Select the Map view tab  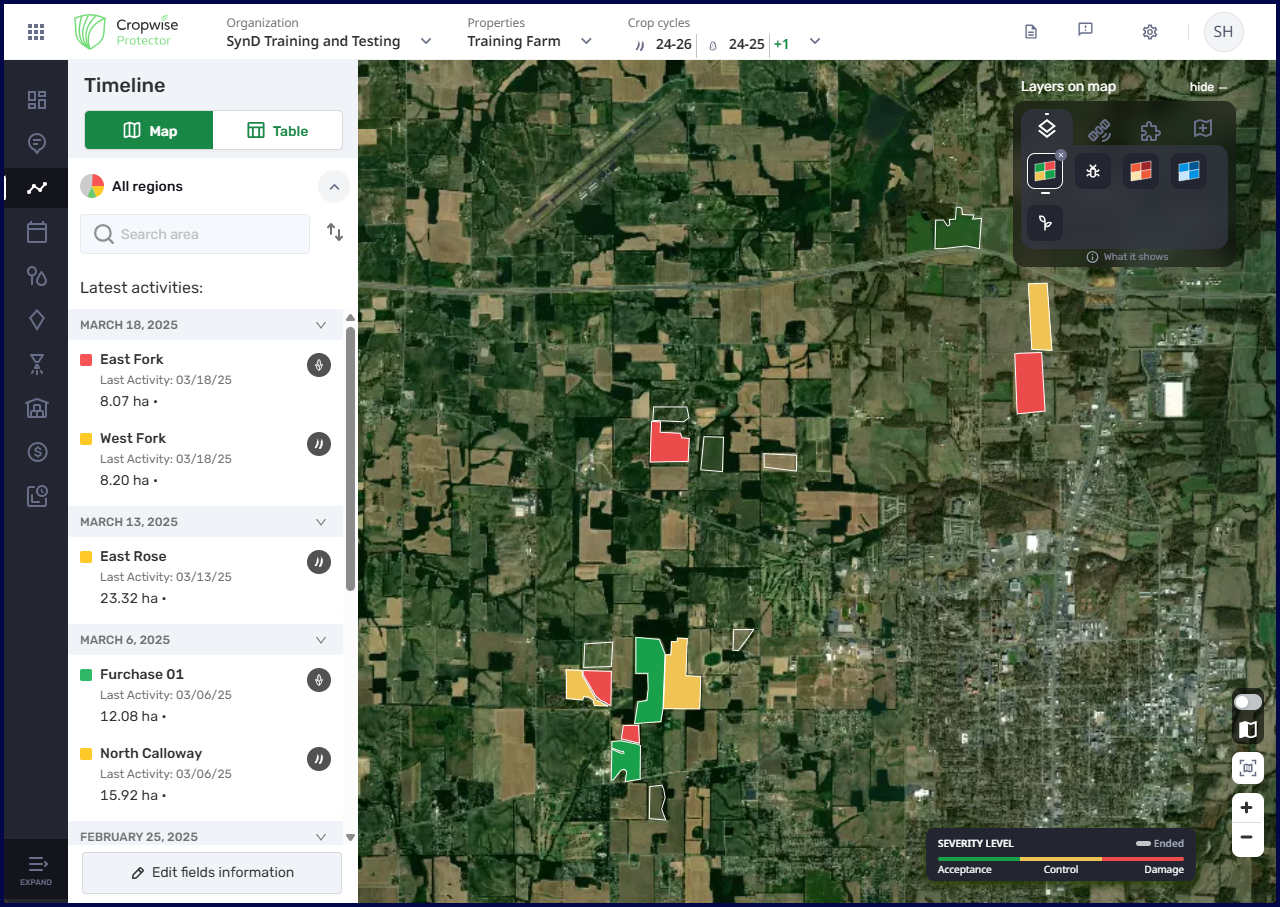coord(149,131)
